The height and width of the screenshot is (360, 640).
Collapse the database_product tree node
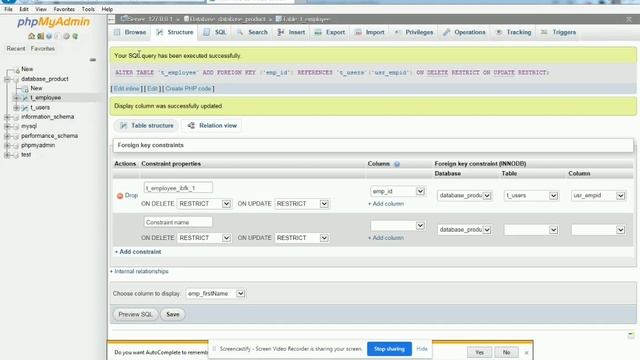click(x=7, y=79)
